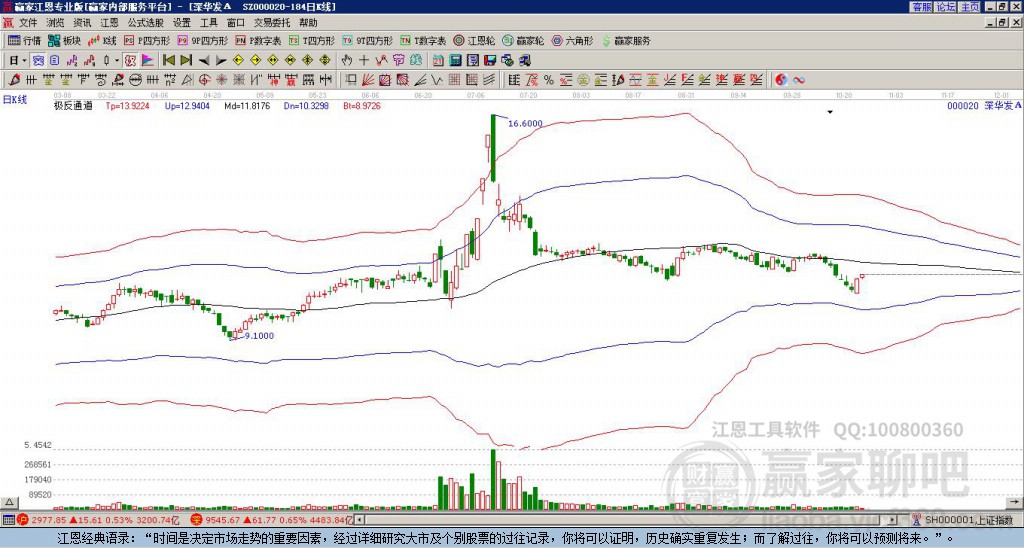Click the black right arrow icon
This screenshot has height=548, width=1024.
pyautogui.click(x=221, y=61)
